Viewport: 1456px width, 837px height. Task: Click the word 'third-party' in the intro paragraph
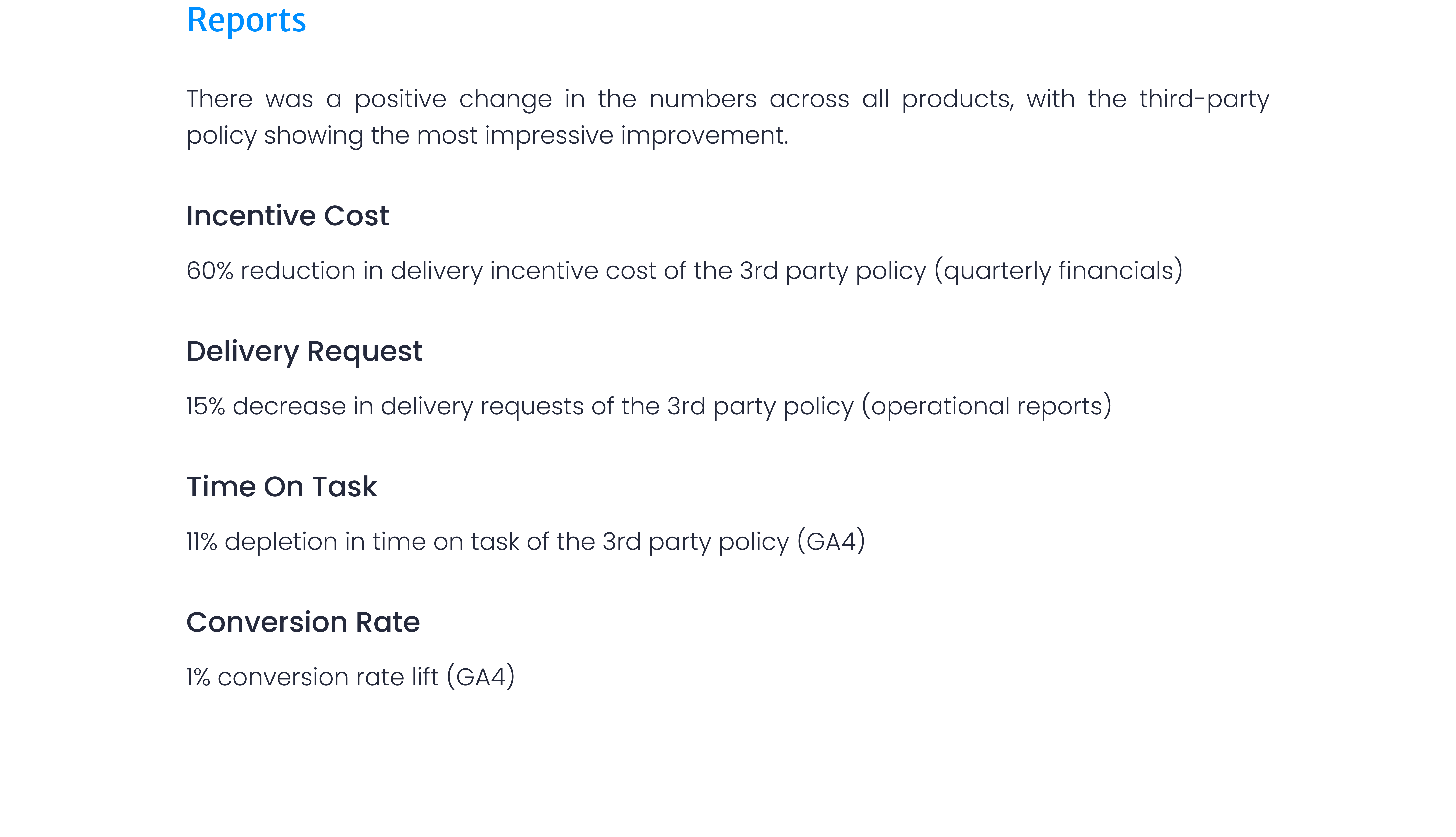[1204, 100]
